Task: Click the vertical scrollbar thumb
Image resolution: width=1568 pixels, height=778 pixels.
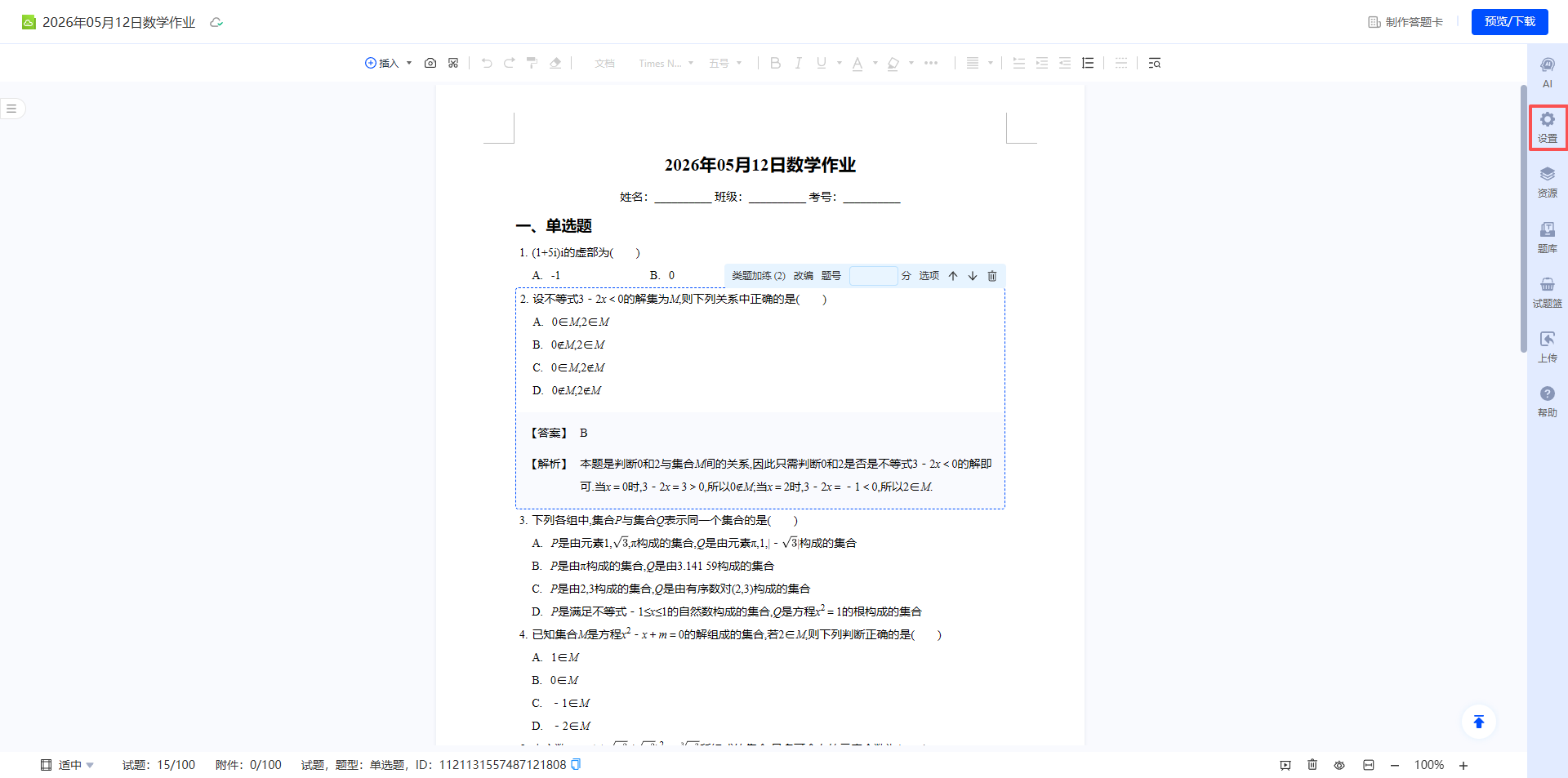Action: 1523,218
